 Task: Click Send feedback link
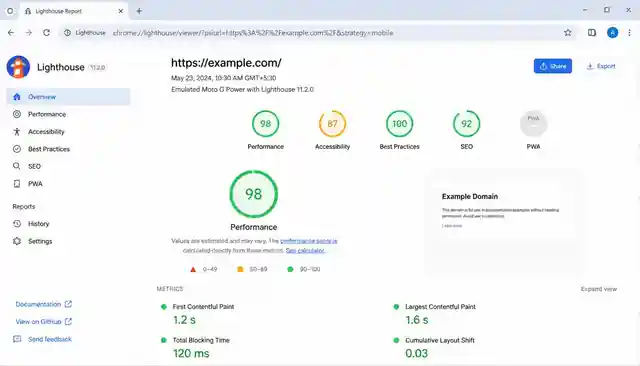(50, 339)
